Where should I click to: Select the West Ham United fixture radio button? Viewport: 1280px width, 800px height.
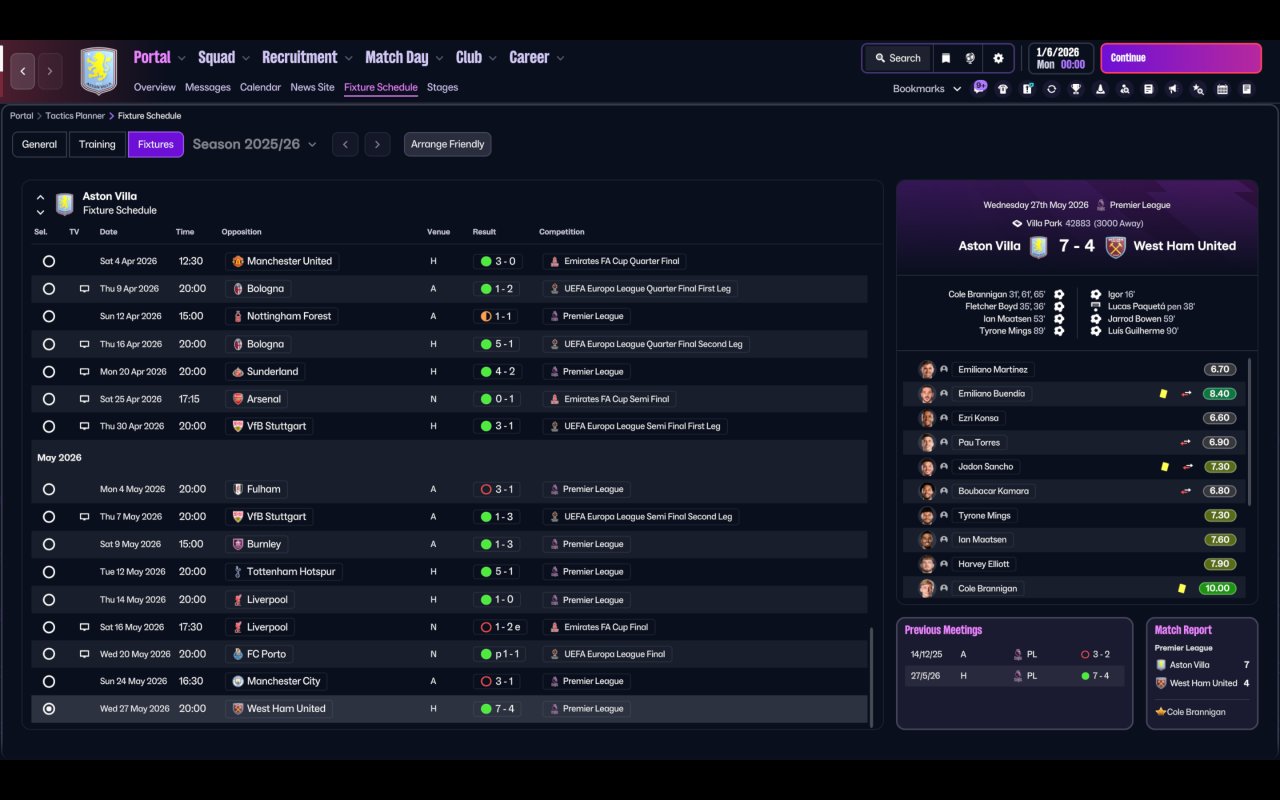coord(49,708)
